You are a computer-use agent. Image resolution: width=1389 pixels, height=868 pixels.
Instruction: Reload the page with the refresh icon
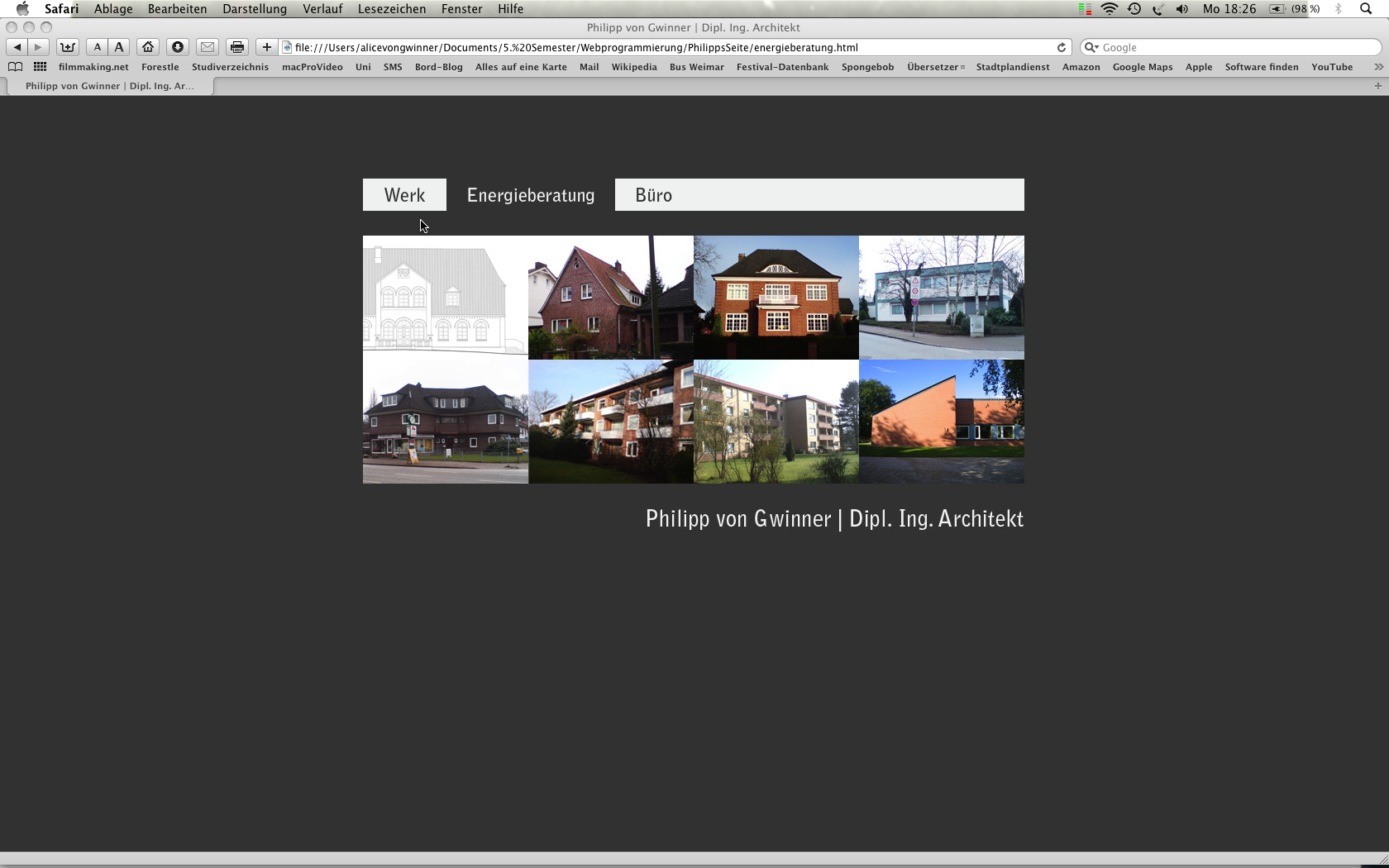click(x=1062, y=47)
